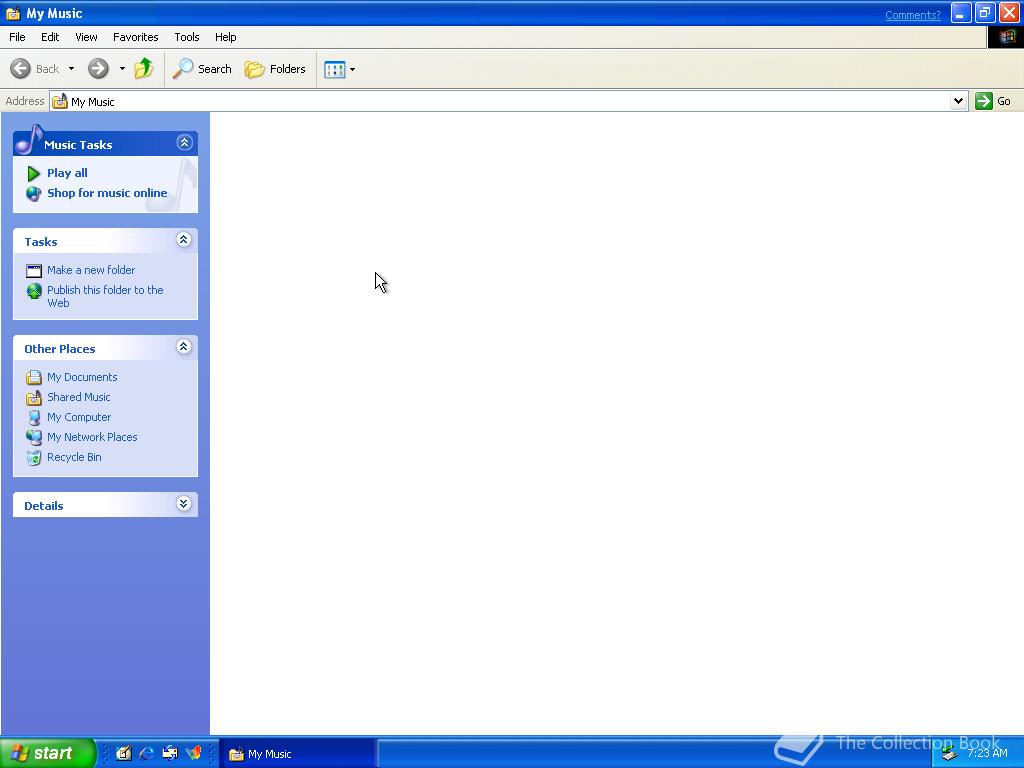Click the My Documents folder icon
Viewport: 1024px width, 768px height.
click(x=33, y=377)
